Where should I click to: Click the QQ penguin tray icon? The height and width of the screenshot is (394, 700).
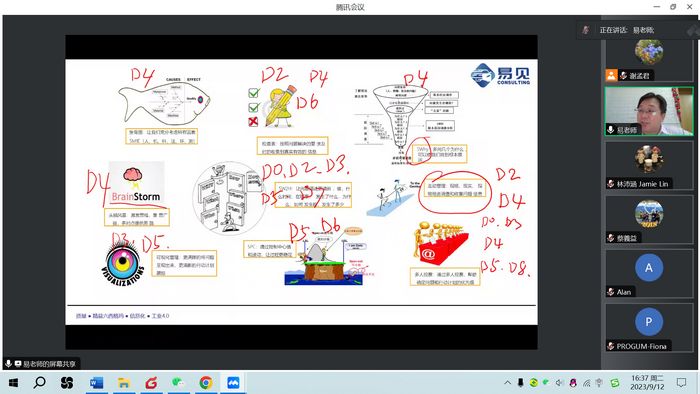click(x=573, y=382)
